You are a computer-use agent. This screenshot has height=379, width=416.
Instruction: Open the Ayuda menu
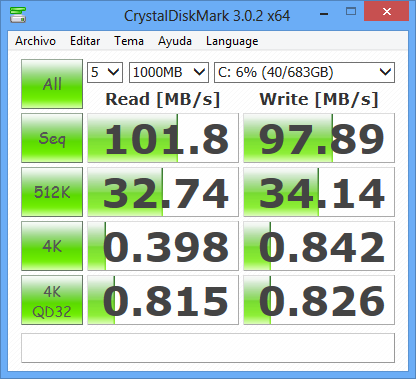point(175,41)
